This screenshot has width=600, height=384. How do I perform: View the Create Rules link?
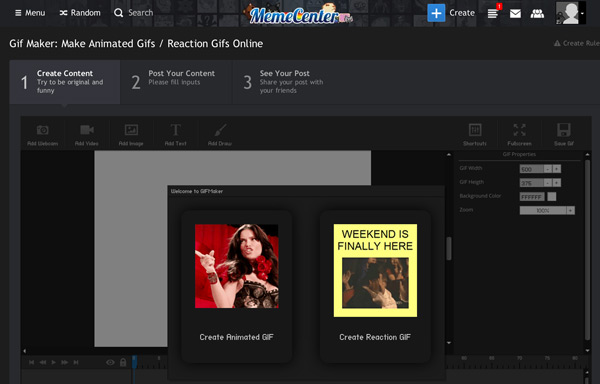coord(577,44)
